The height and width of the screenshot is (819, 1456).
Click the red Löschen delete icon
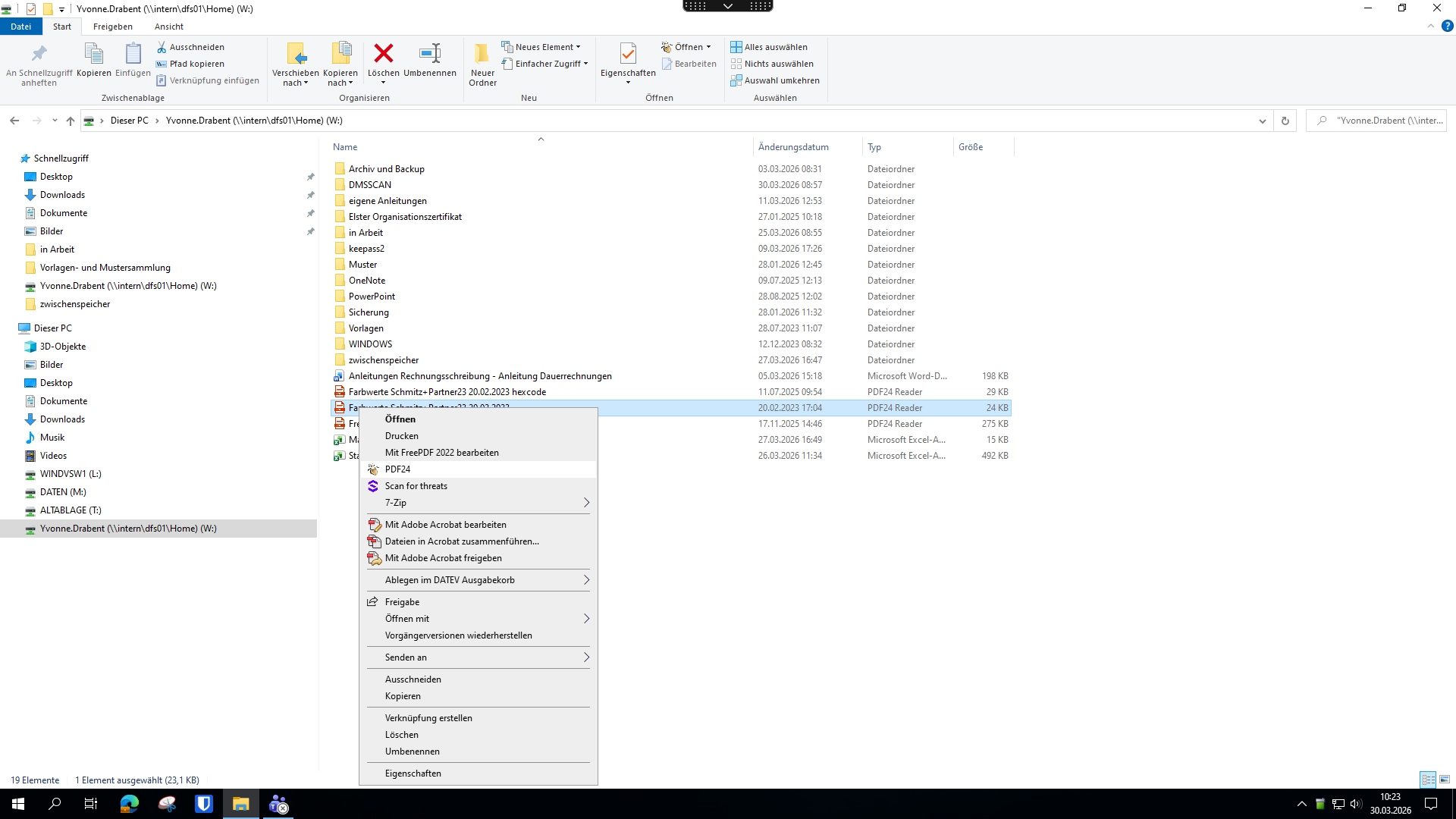pos(384,54)
